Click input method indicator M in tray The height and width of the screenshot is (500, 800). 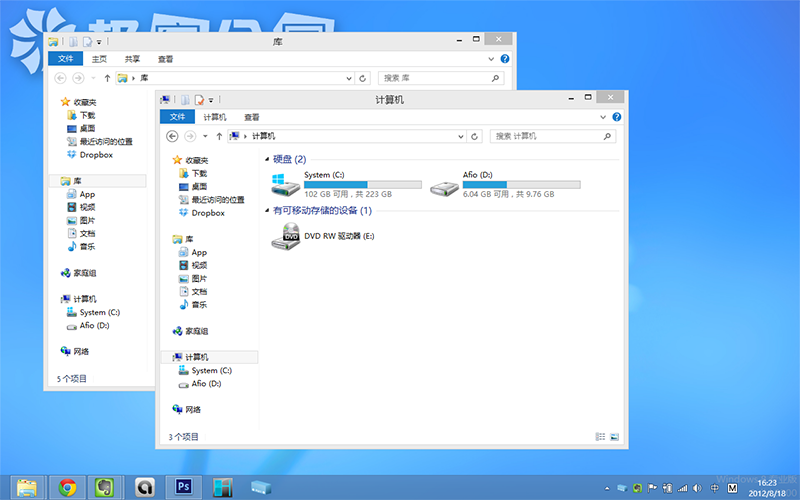pos(732,488)
